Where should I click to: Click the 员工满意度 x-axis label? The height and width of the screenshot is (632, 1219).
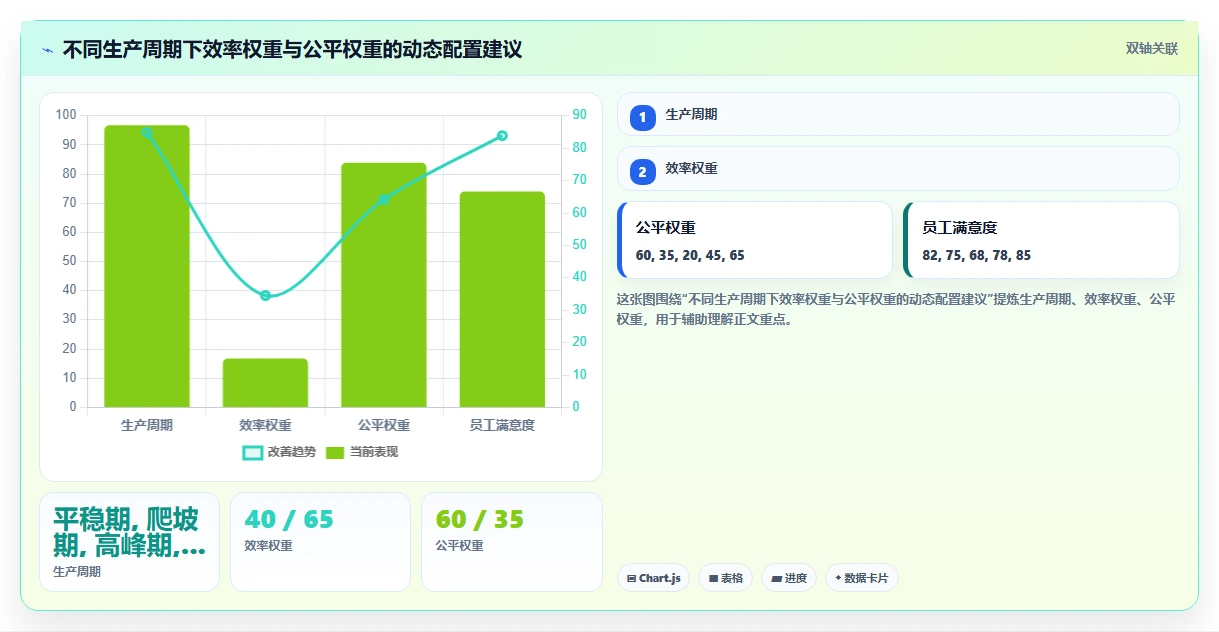point(502,425)
